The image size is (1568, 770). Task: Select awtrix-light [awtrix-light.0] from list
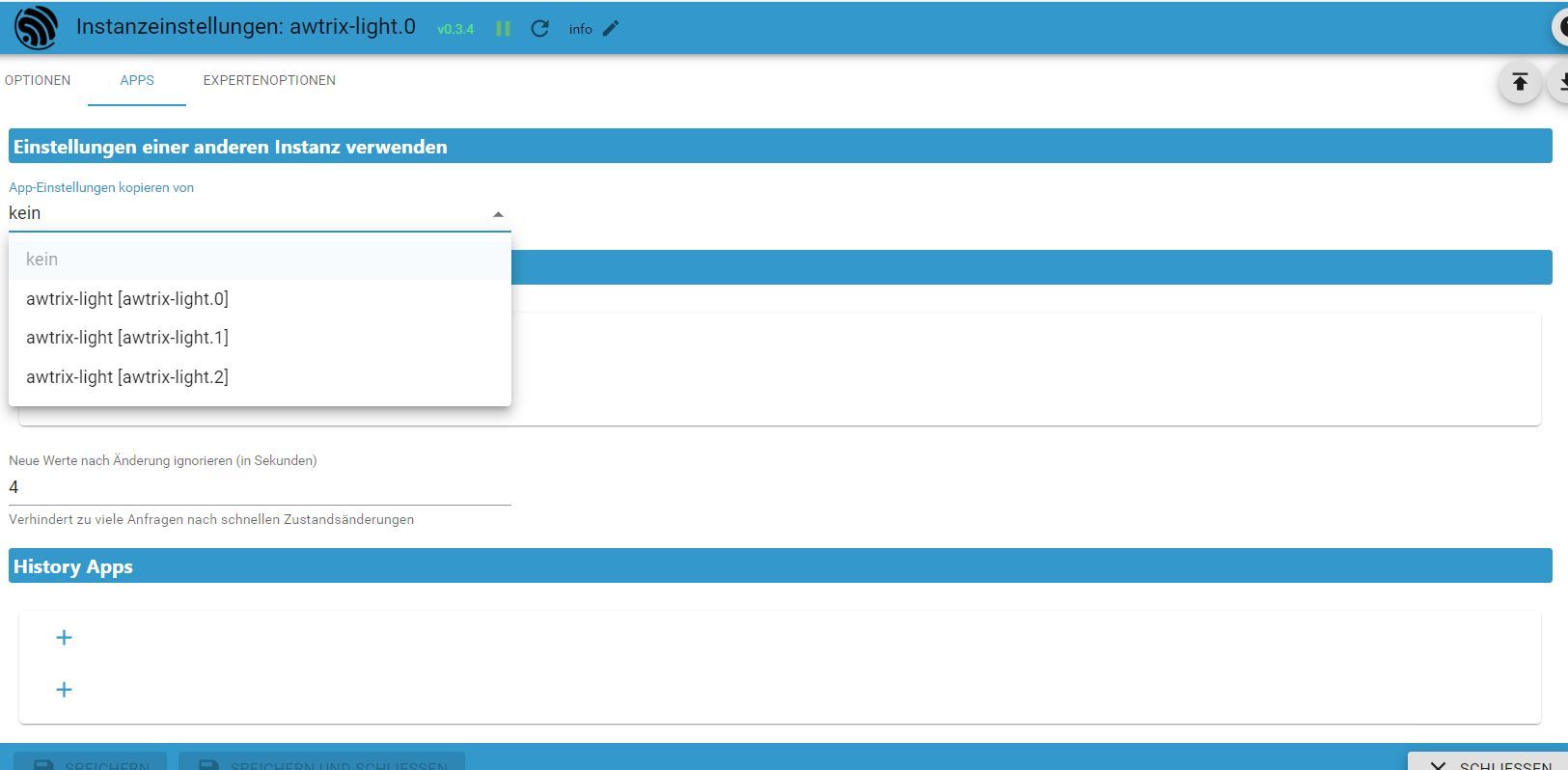click(x=260, y=299)
